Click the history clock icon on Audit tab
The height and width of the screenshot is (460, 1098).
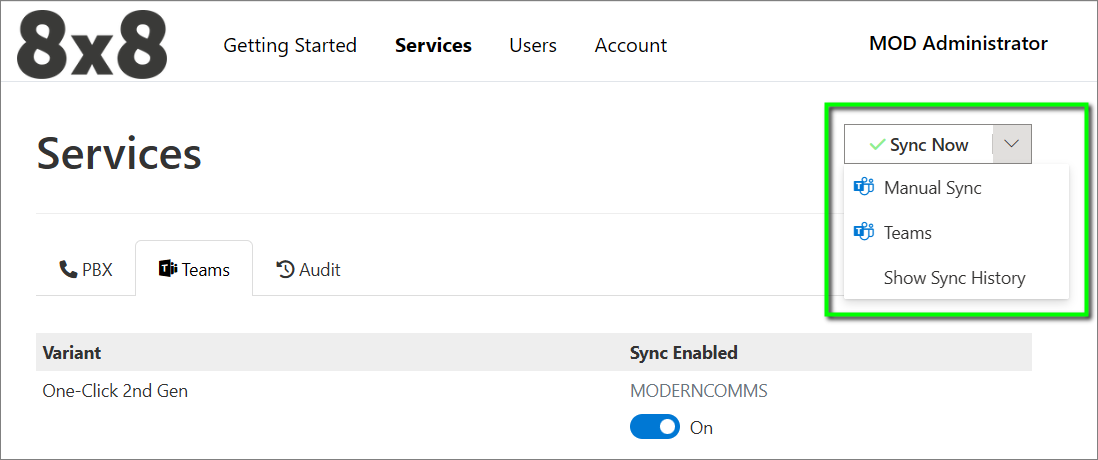click(x=285, y=269)
